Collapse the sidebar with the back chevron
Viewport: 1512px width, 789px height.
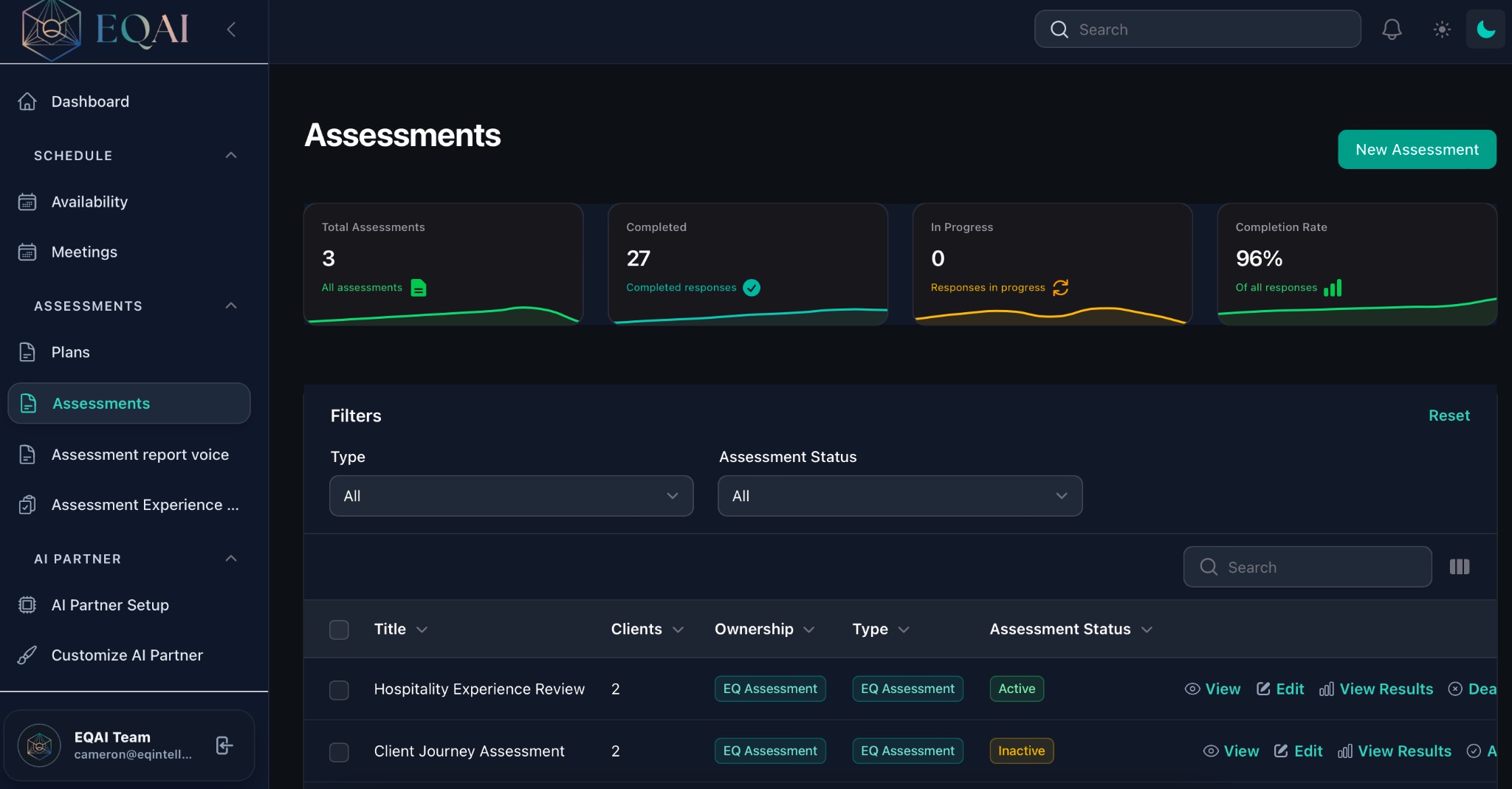tap(231, 30)
